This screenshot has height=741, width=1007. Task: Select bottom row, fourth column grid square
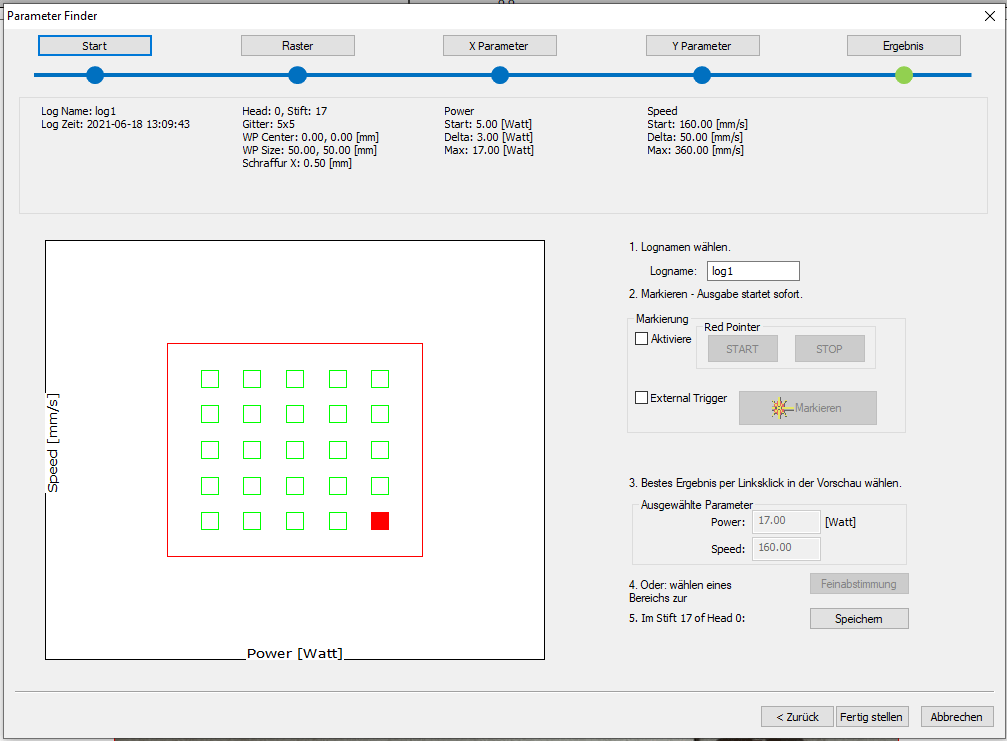338,521
